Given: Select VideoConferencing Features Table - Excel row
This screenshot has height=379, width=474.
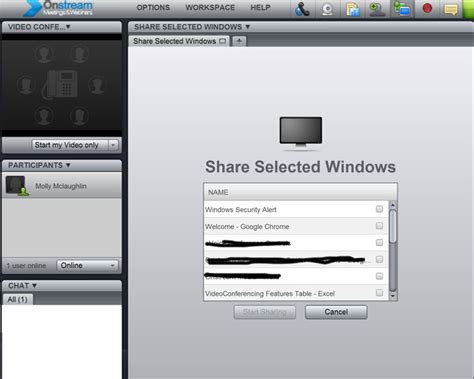Looking at the screenshot, I should tap(296, 293).
